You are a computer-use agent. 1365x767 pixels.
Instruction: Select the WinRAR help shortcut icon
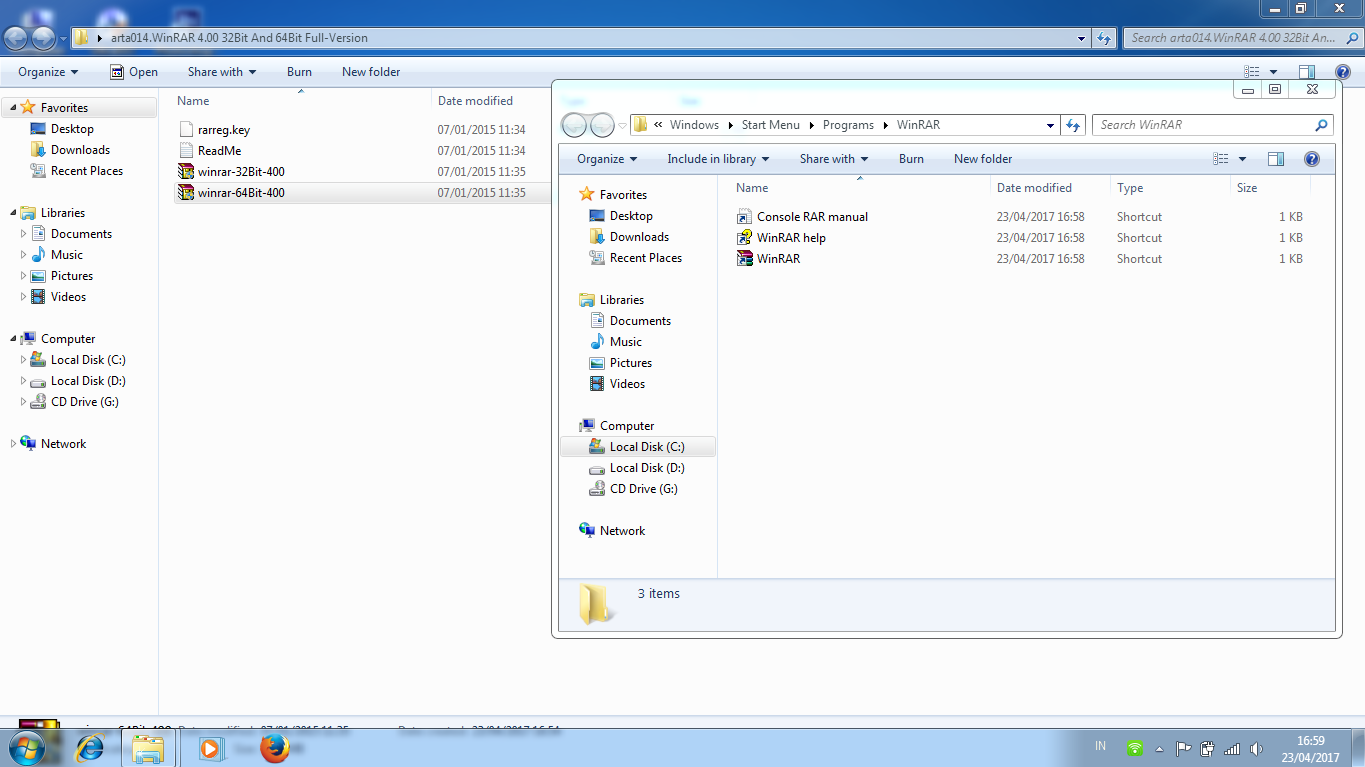tap(744, 238)
